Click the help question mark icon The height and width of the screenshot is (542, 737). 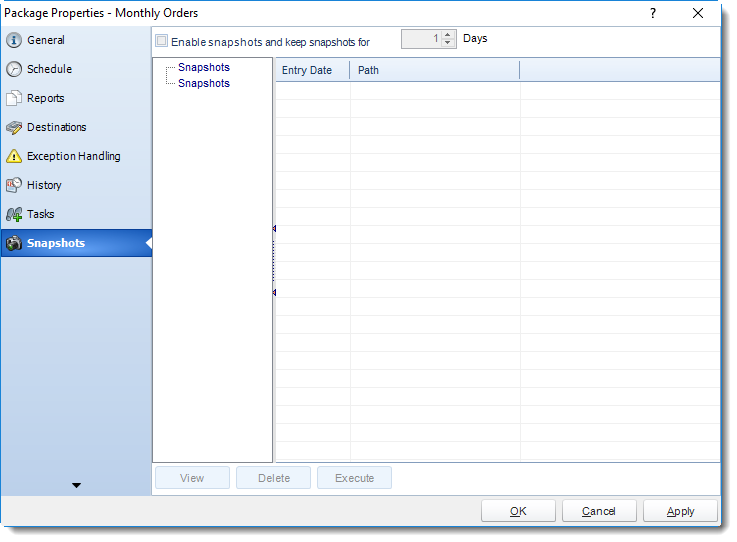tap(652, 13)
